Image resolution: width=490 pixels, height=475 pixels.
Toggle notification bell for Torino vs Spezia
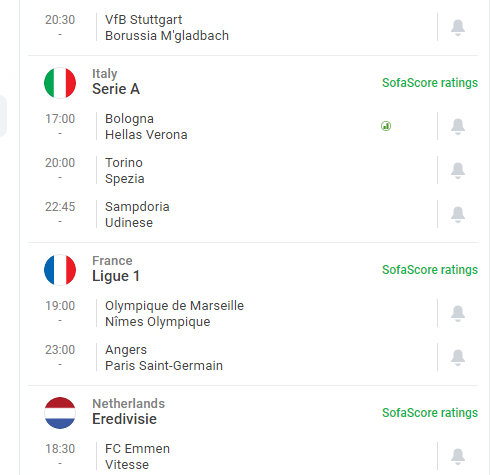pyautogui.click(x=458, y=171)
